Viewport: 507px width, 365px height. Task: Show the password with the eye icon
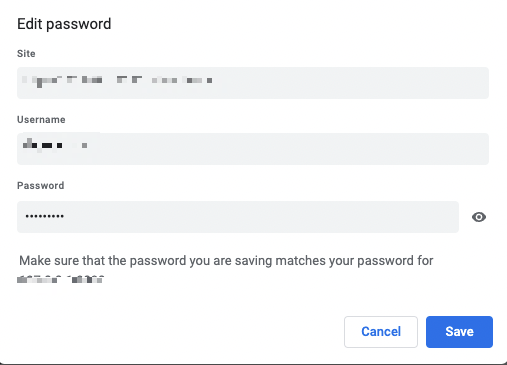(479, 217)
